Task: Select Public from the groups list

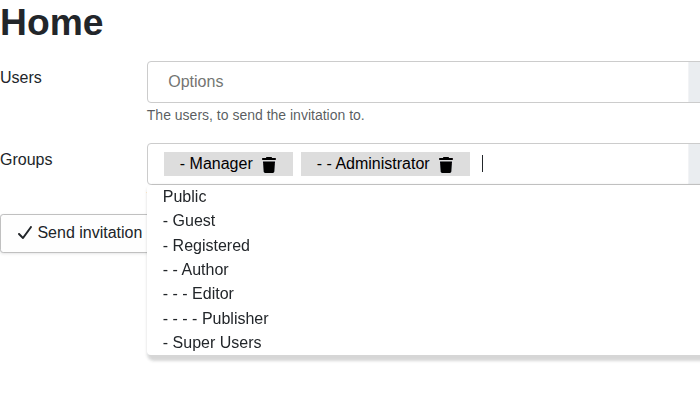Action: [x=185, y=197]
